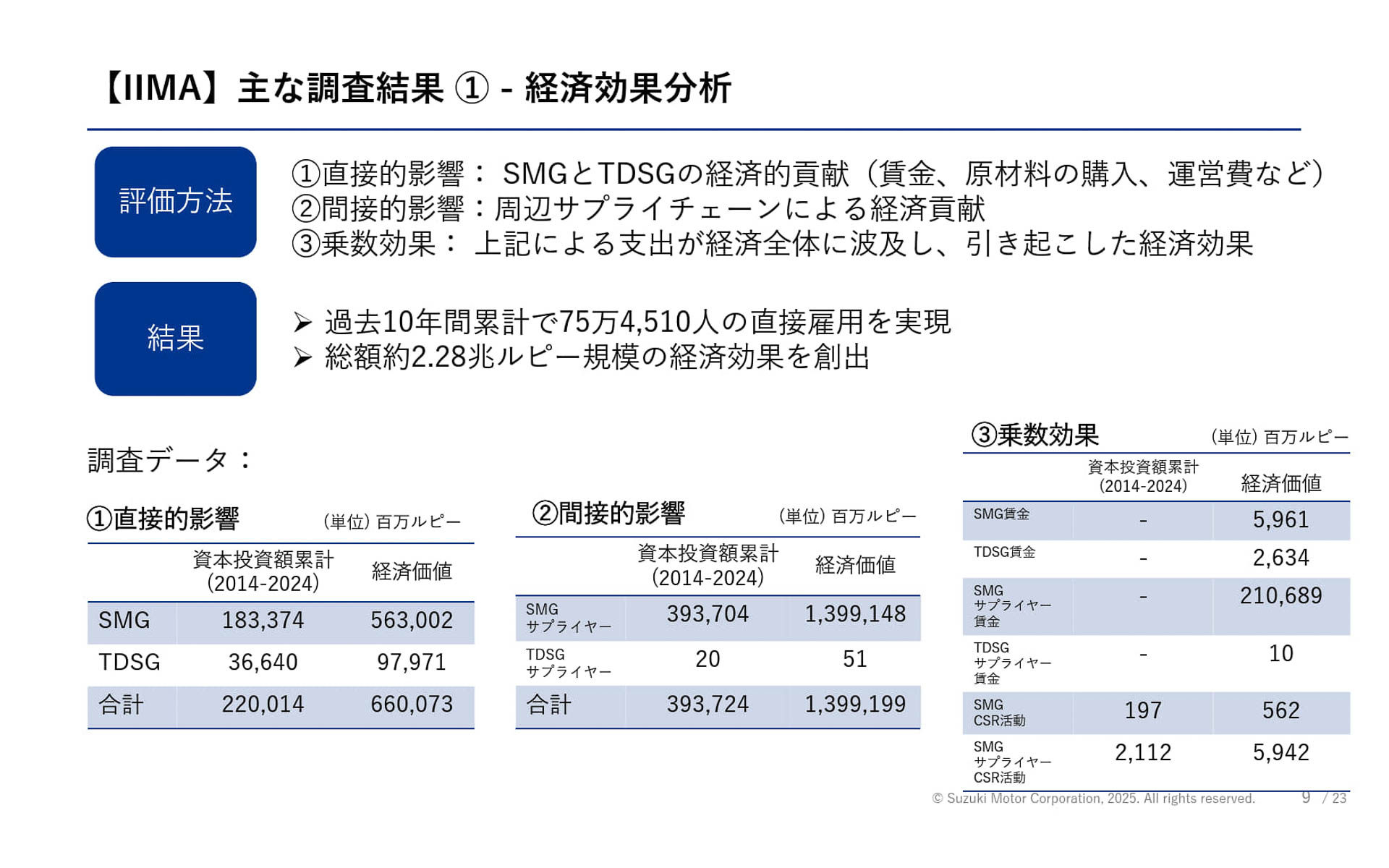
Task: Click the ①直接的影響 table heading
Action: 163,519
